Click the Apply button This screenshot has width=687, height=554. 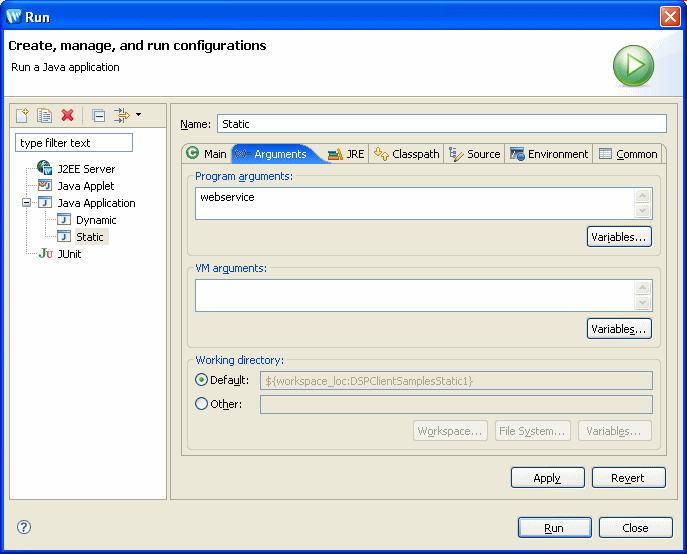click(547, 478)
